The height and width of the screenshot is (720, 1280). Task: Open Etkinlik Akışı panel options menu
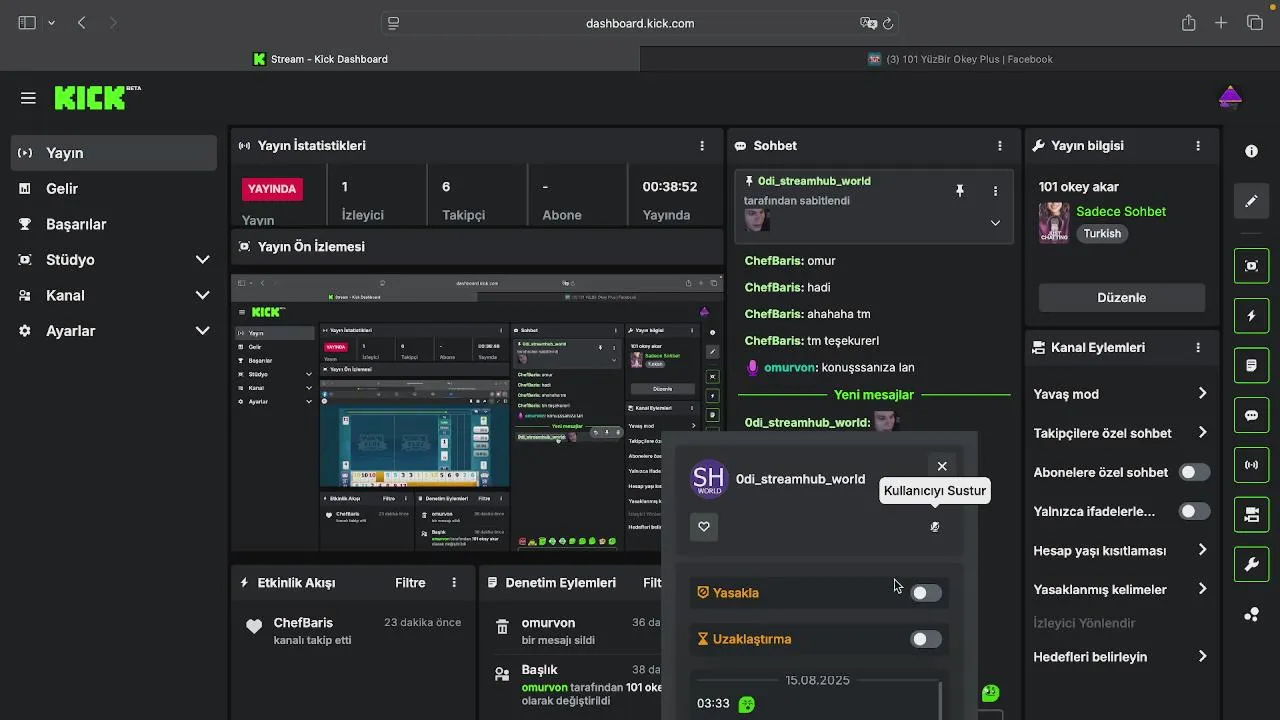pos(454,583)
